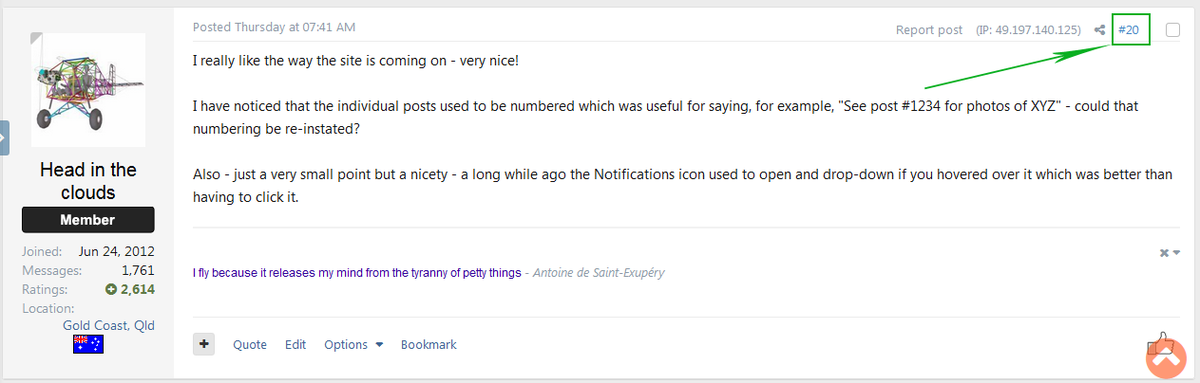The image size is (1200, 383).
Task: Click the Bookmark link
Action: [x=429, y=344]
